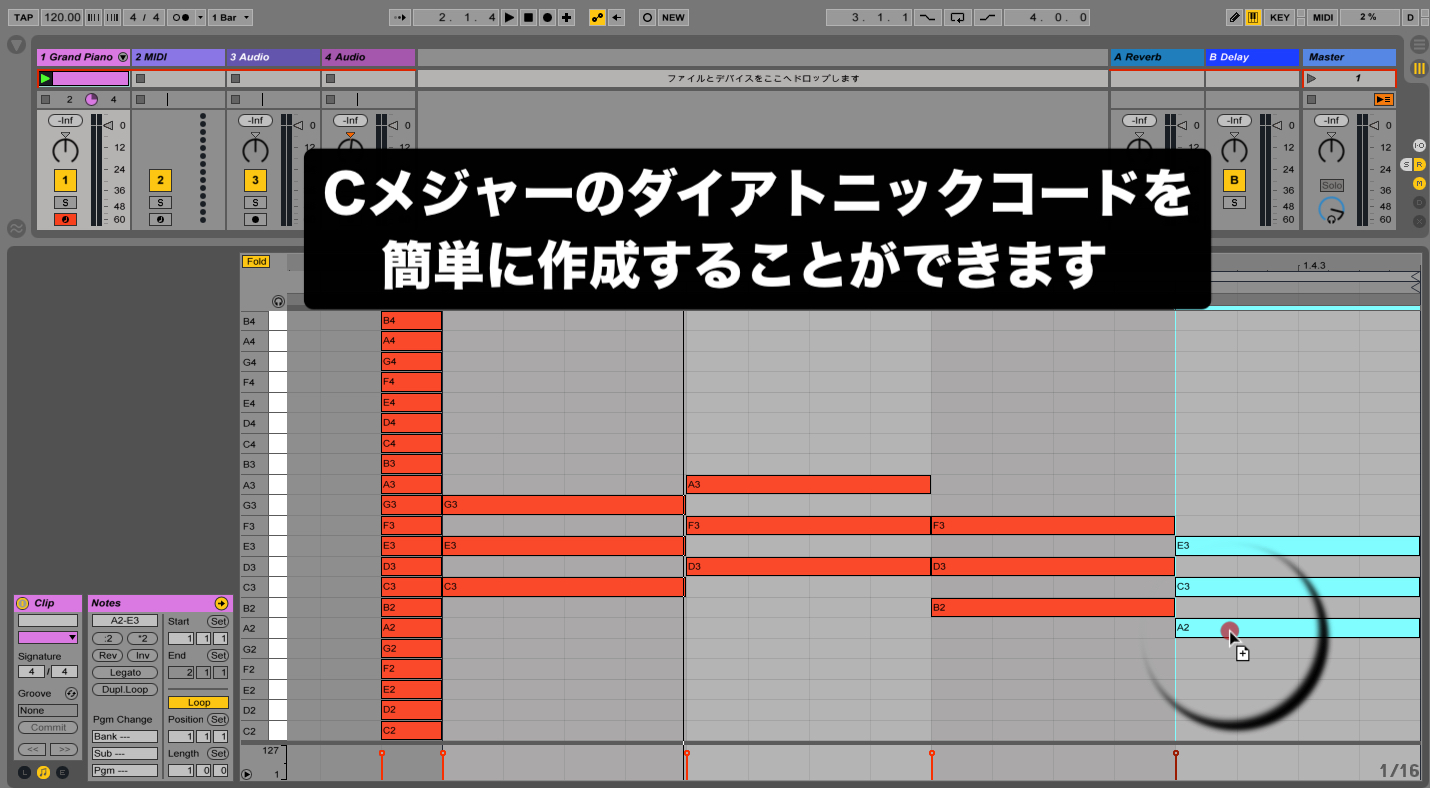Toggle track 1 activator button
Screen dimensions: 1430x788
point(65,180)
